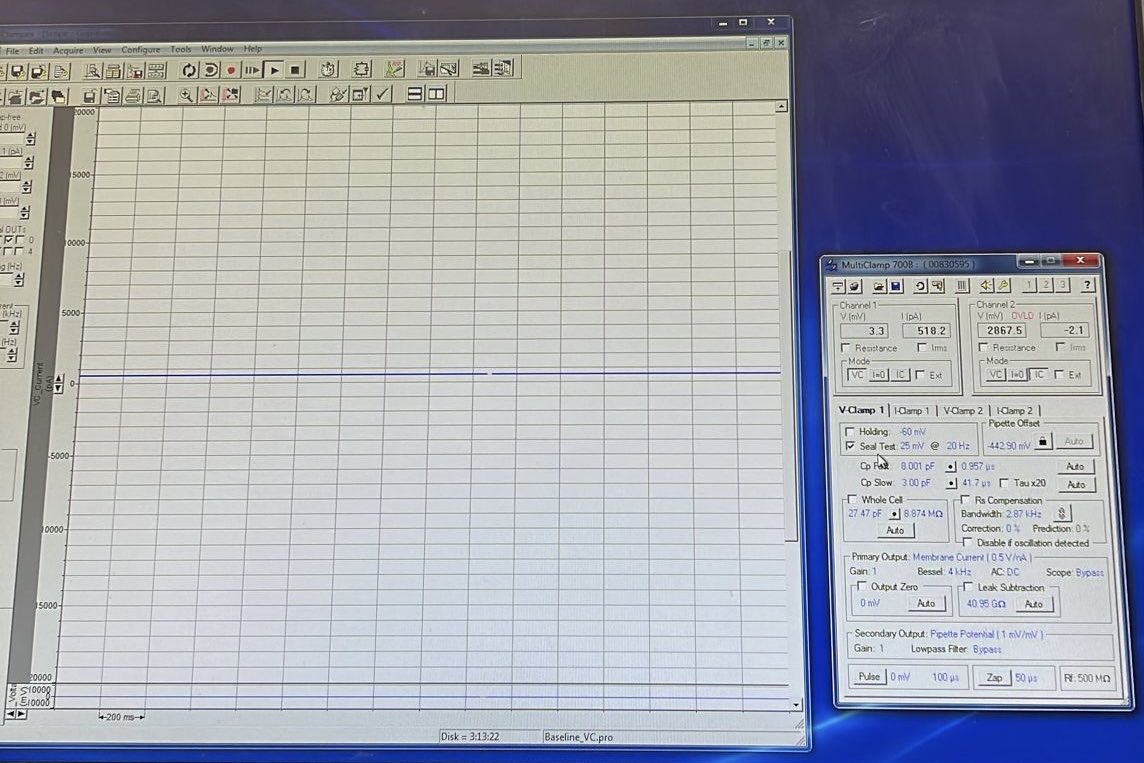This screenshot has width=1144, height=763.
Task: Toggle Disable if oscillation detected checkbox
Action: tap(967, 543)
